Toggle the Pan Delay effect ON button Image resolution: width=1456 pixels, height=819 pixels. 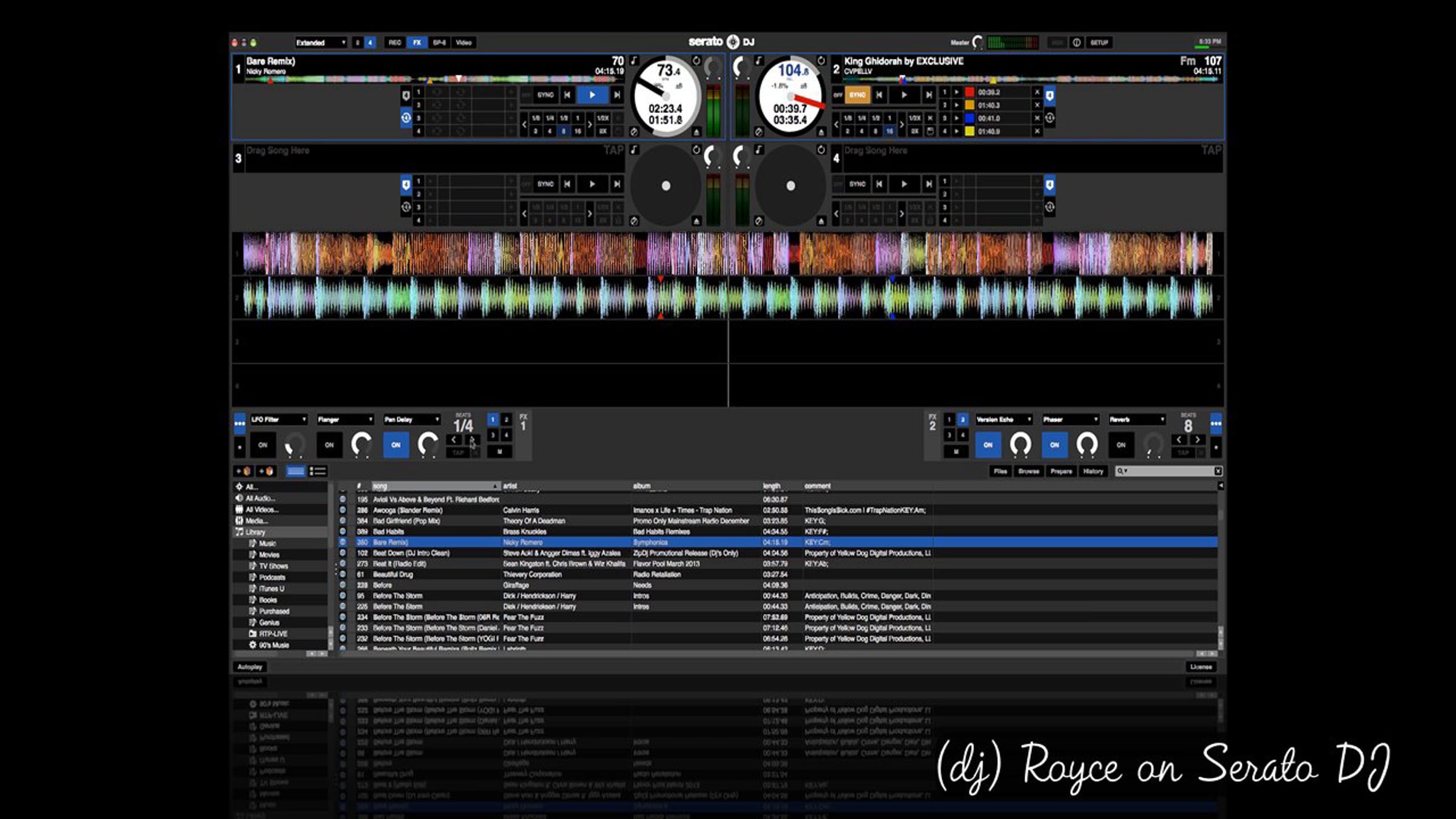click(x=396, y=445)
